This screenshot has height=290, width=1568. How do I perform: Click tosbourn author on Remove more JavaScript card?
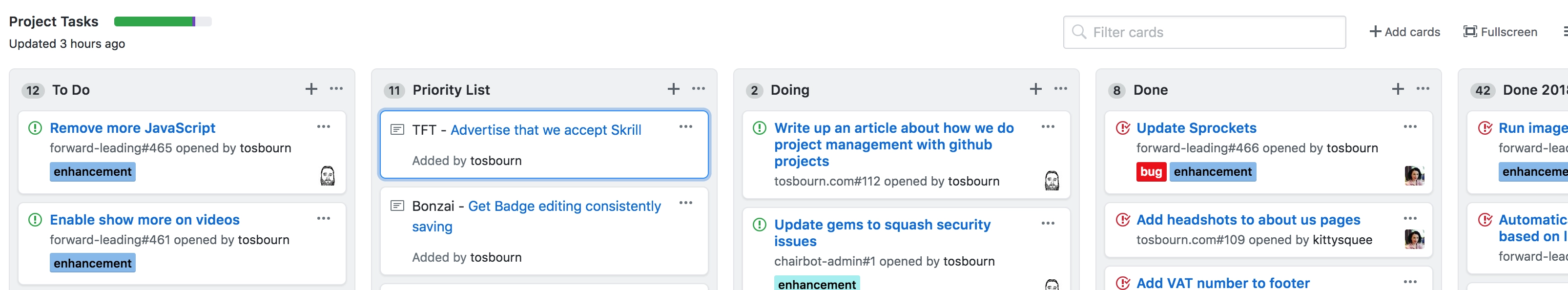point(266,148)
